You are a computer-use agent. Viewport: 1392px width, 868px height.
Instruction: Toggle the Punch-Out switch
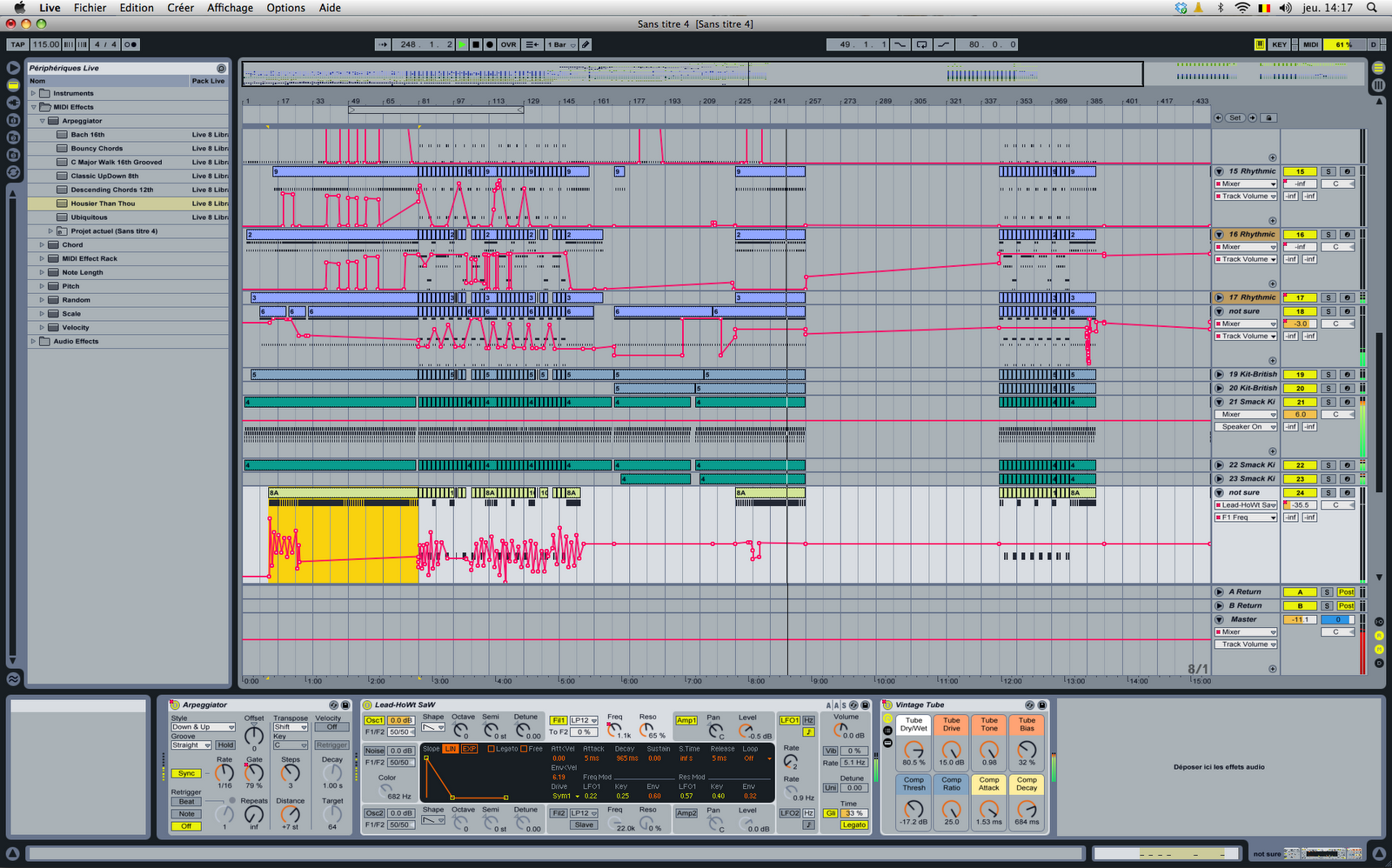tap(944, 44)
